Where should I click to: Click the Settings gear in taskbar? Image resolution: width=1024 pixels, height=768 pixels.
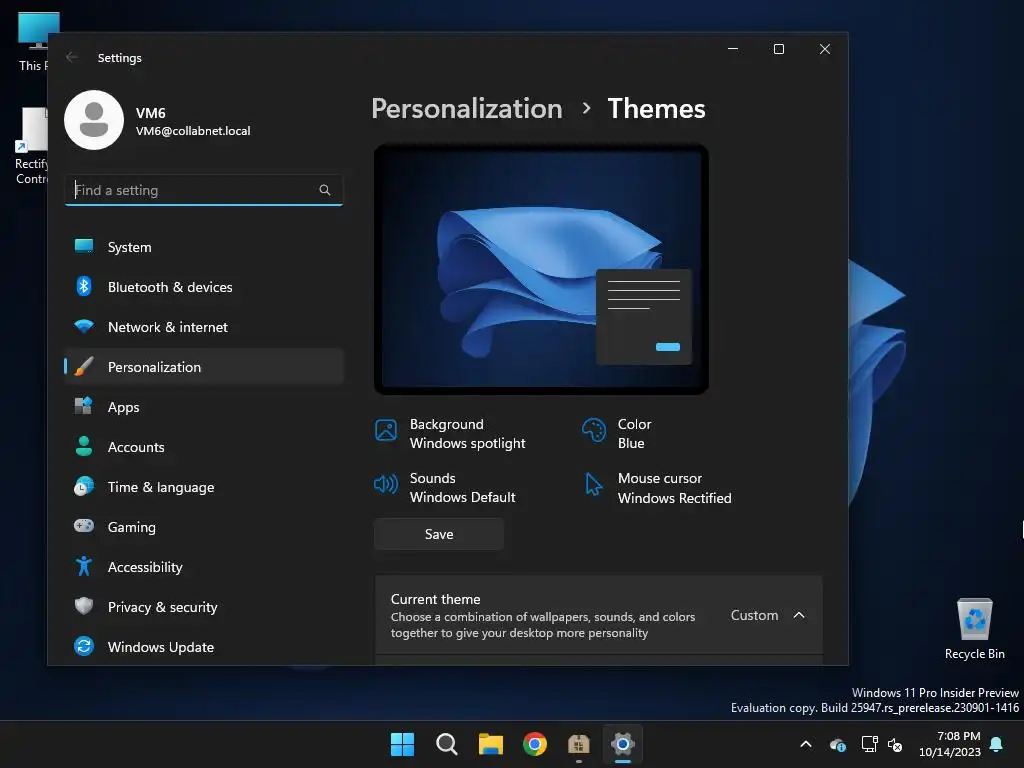623,744
